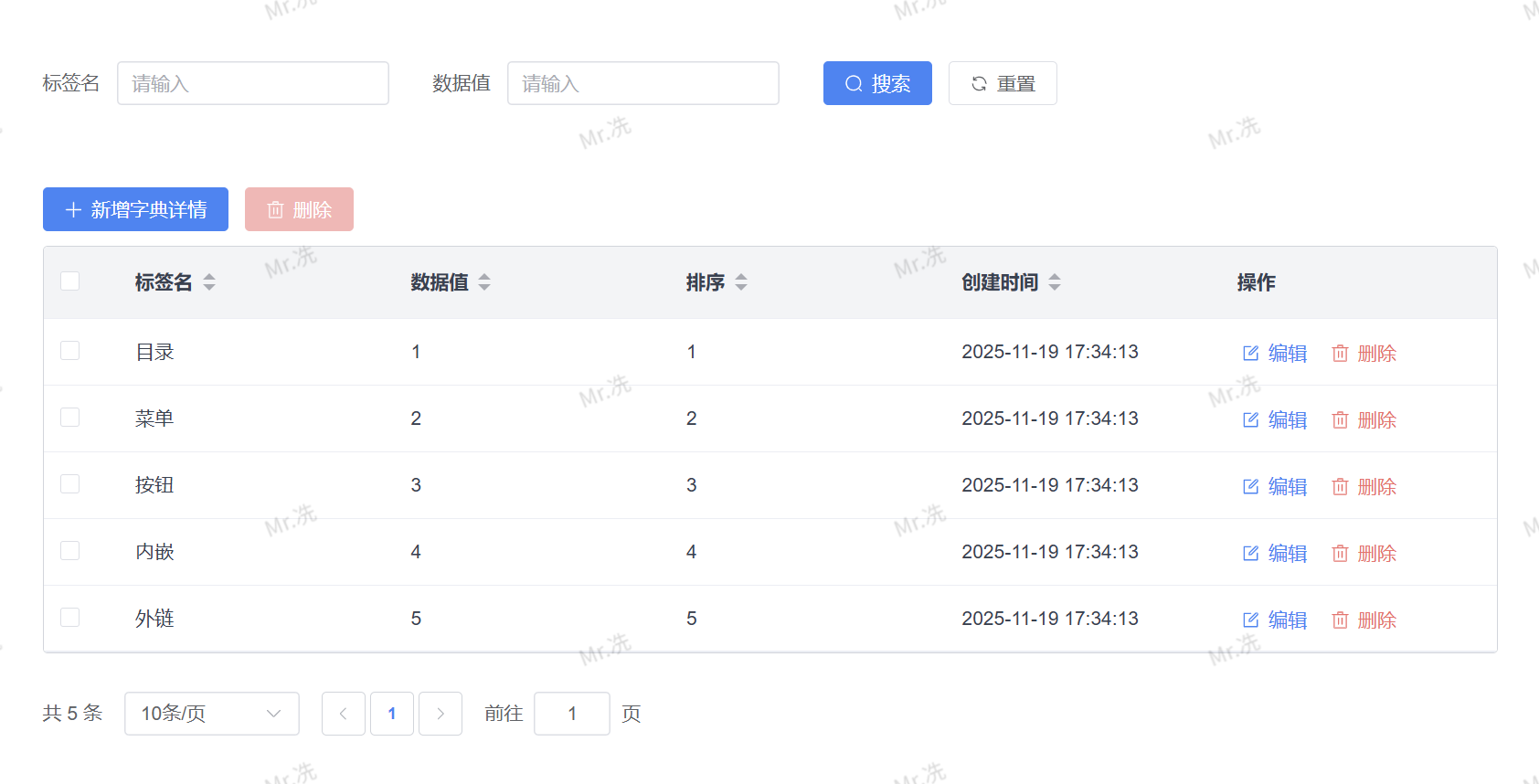Click the trash icon in the 菜单 row
The height and width of the screenshot is (784, 1539).
[x=1340, y=420]
